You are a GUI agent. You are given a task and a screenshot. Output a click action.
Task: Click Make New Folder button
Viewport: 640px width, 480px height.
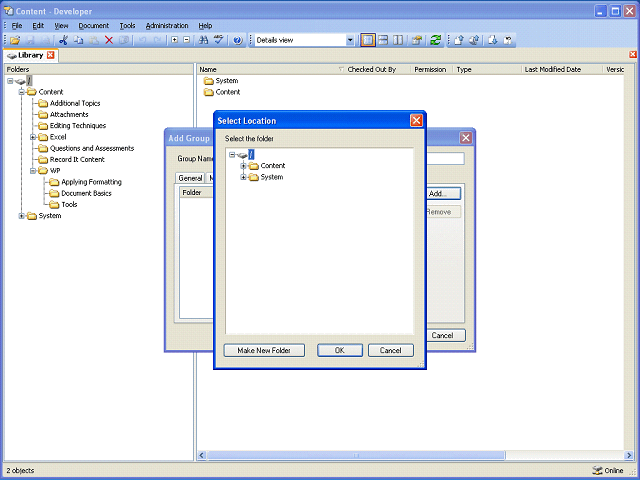click(264, 350)
